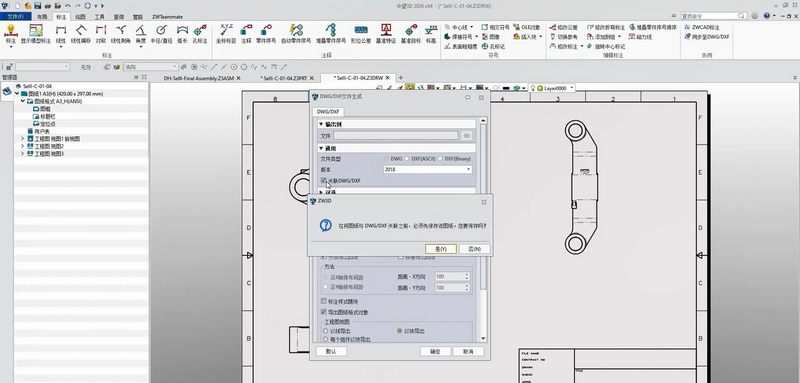Close the ZW3D save prompt dialog
Screen dimensions: 800x383
tap(484, 202)
